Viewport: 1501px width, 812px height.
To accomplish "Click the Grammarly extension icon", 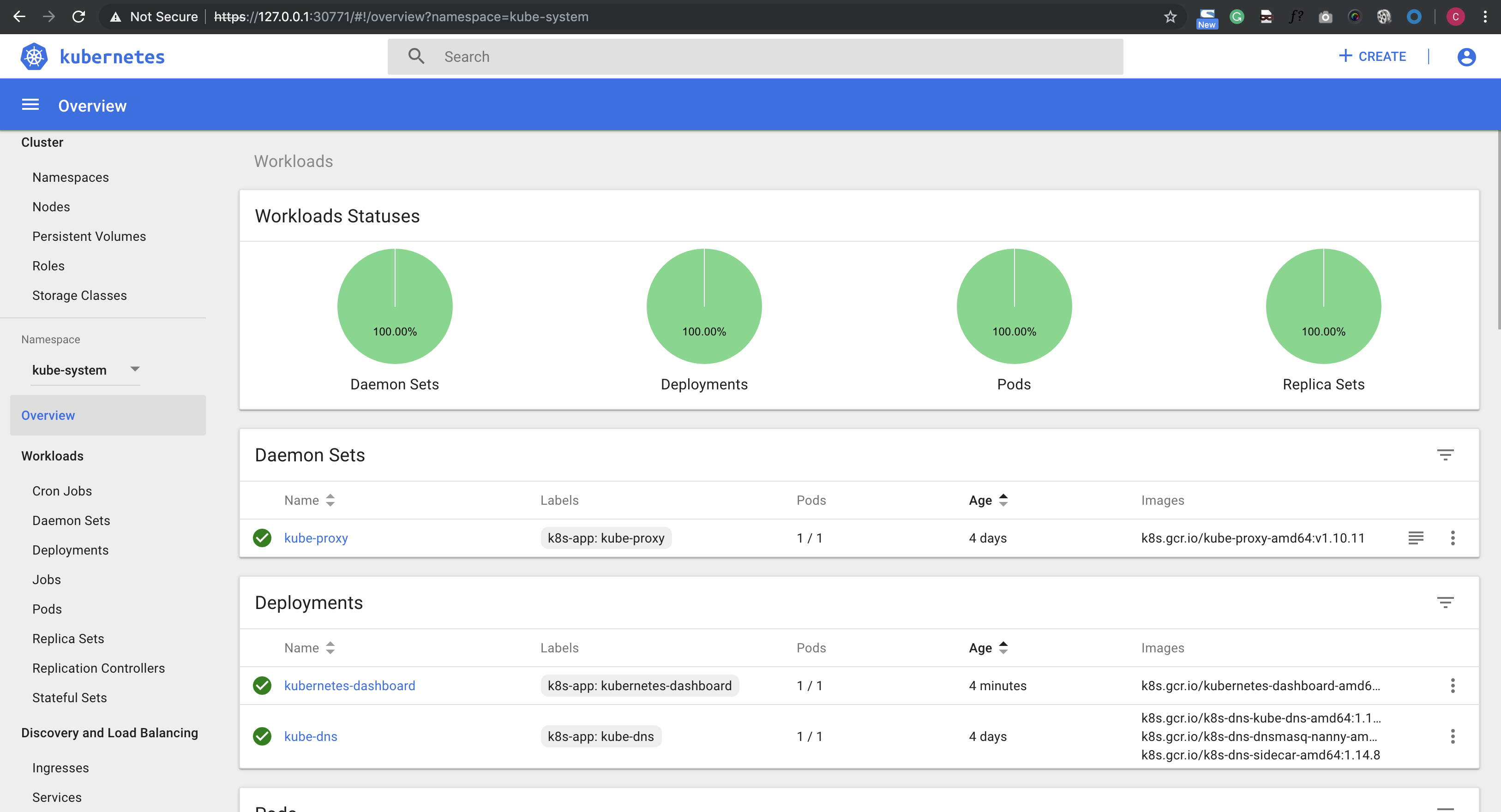I will [x=1237, y=16].
